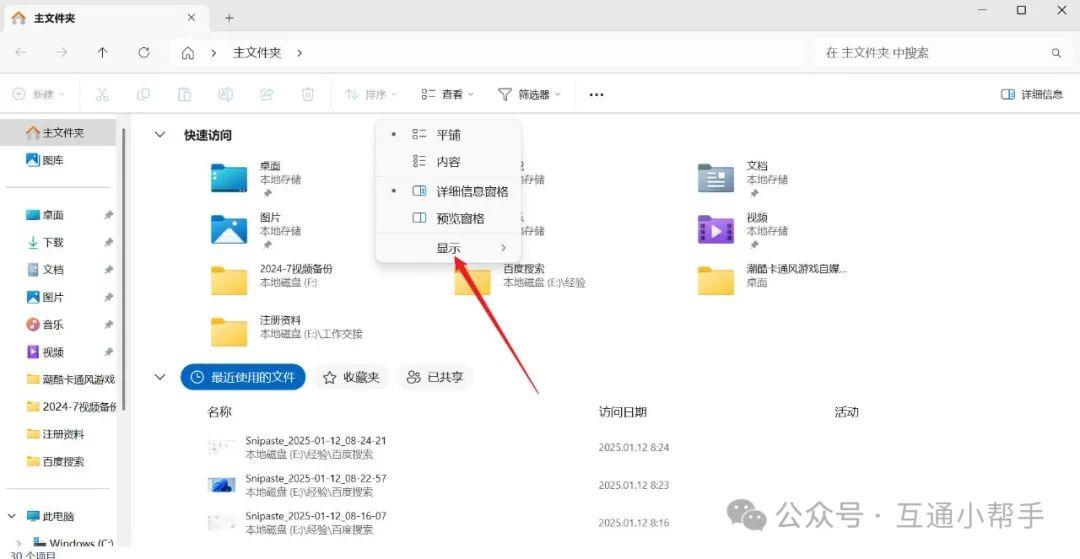Open the 筛选器 filter dropdown

(529, 94)
